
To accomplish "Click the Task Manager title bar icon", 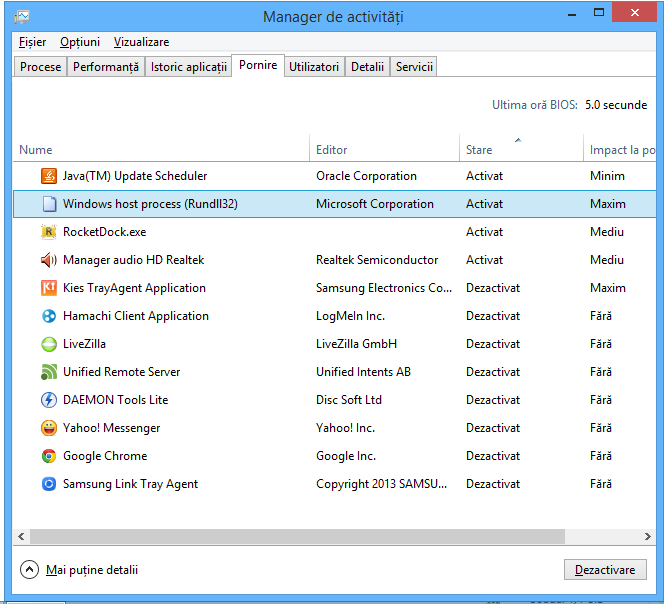I will [22, 17].
